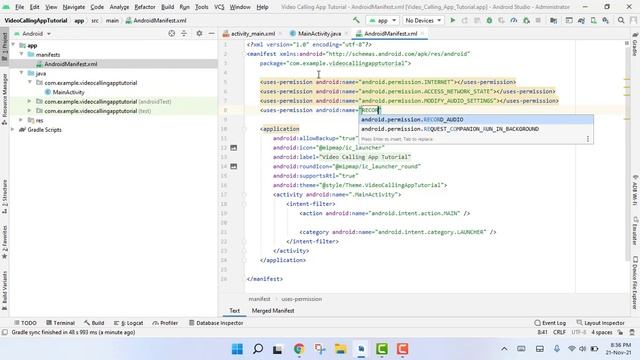Open Windows Start menu
The height and width of the screenshot is (360, 640).
coord(237,349)
